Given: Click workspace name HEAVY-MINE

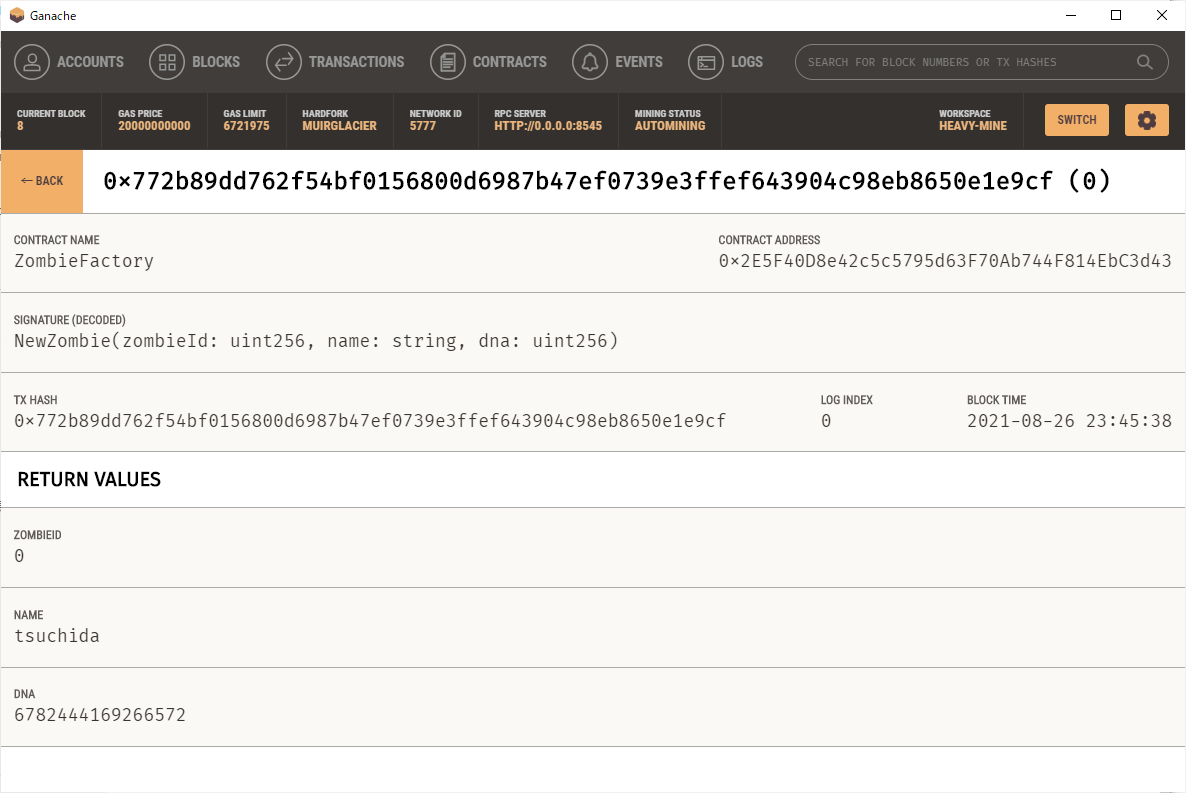Looking at the screenshot, I should (x=973, y=126).
